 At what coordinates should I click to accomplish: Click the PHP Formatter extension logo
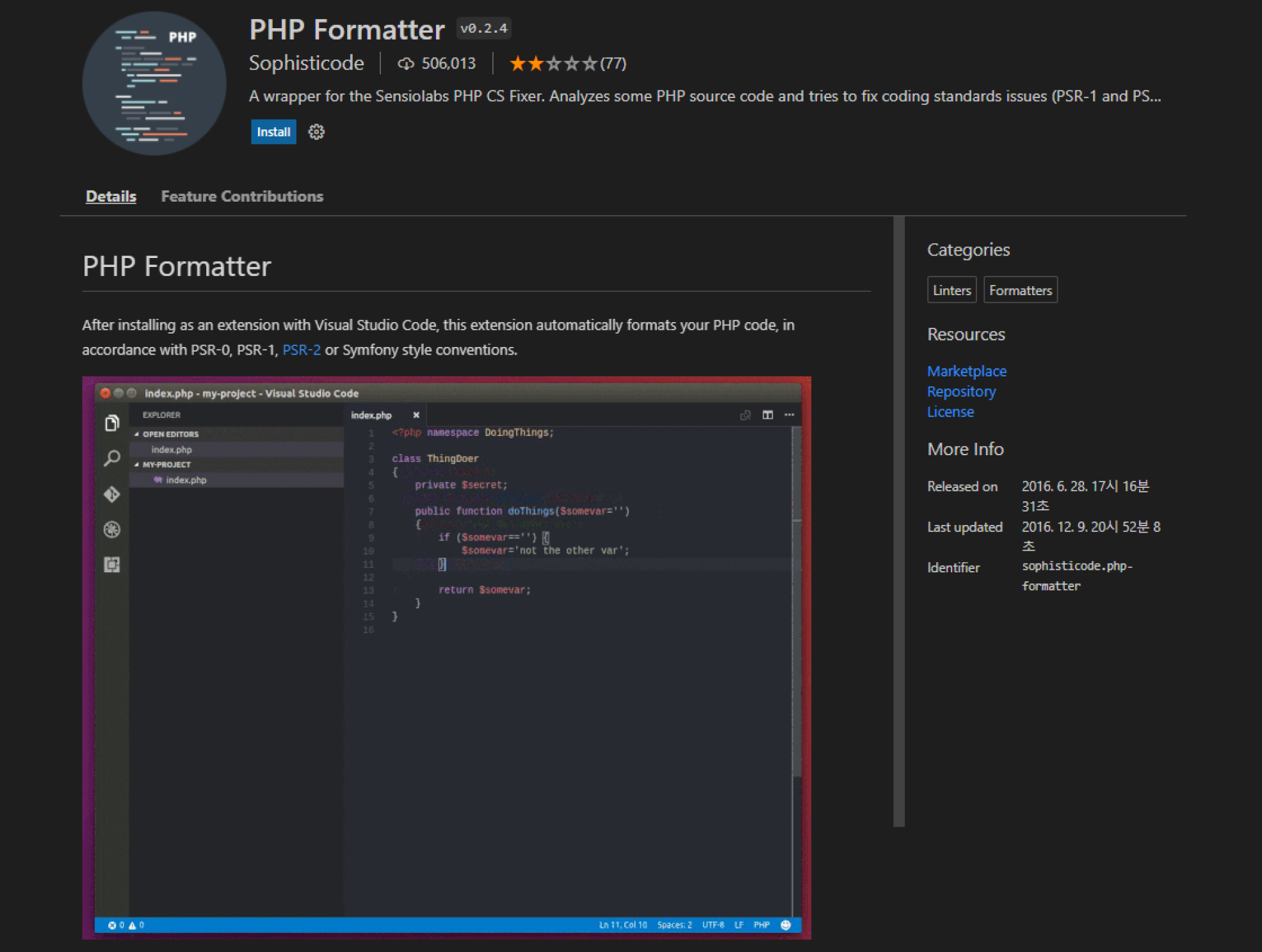pos(154,83)
